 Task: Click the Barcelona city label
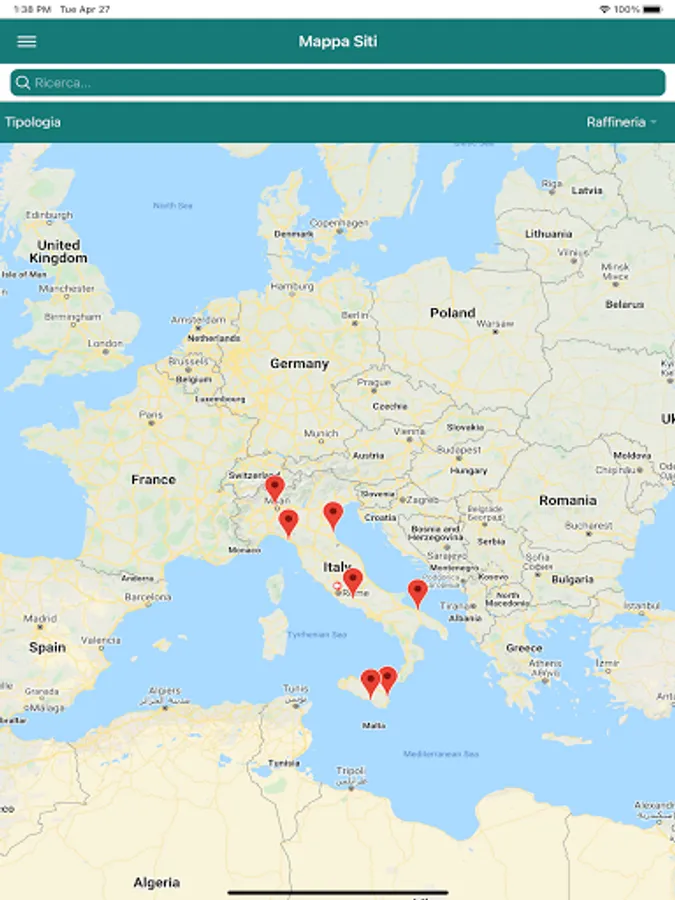[148, 597]
